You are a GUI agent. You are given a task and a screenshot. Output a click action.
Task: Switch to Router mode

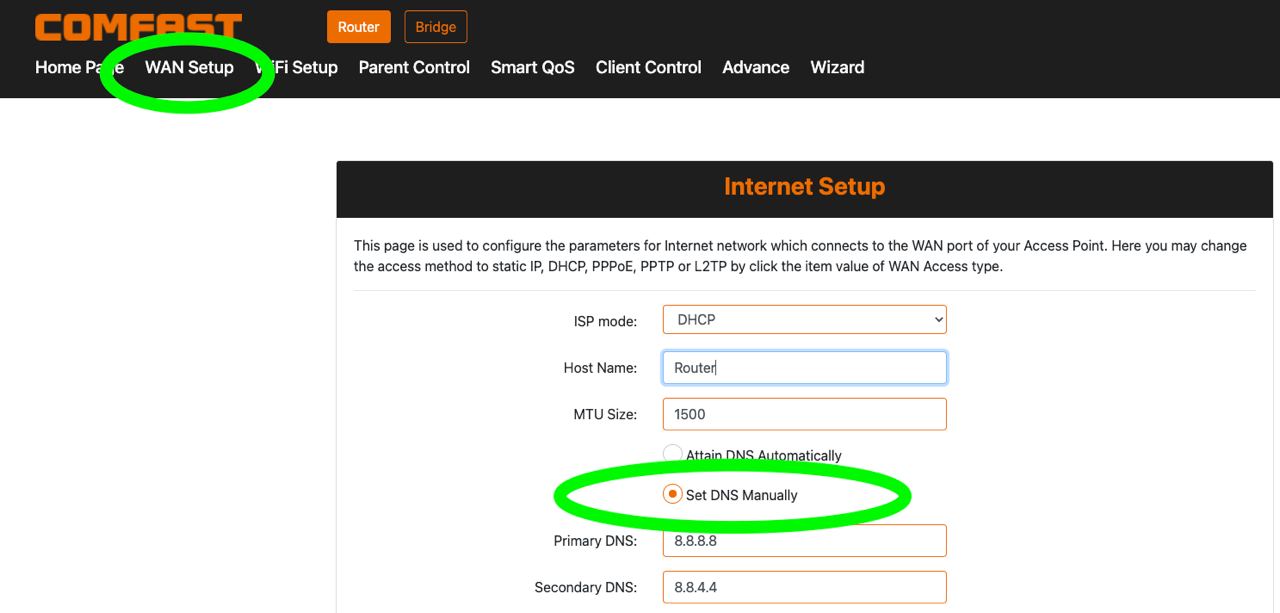[358, 27]
